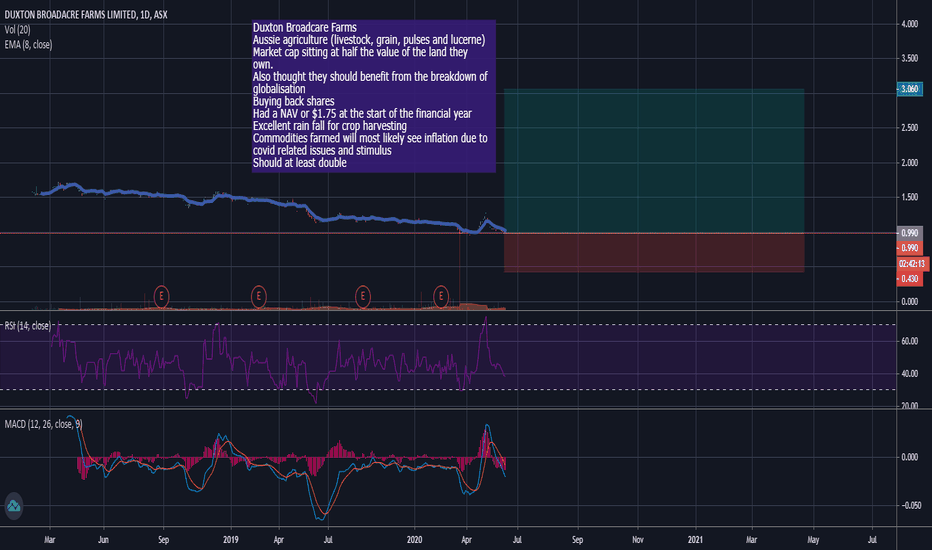932x550 pixels.
Task: Open earnings marker between 2019 and Apr
Action: tap(258, 296)
